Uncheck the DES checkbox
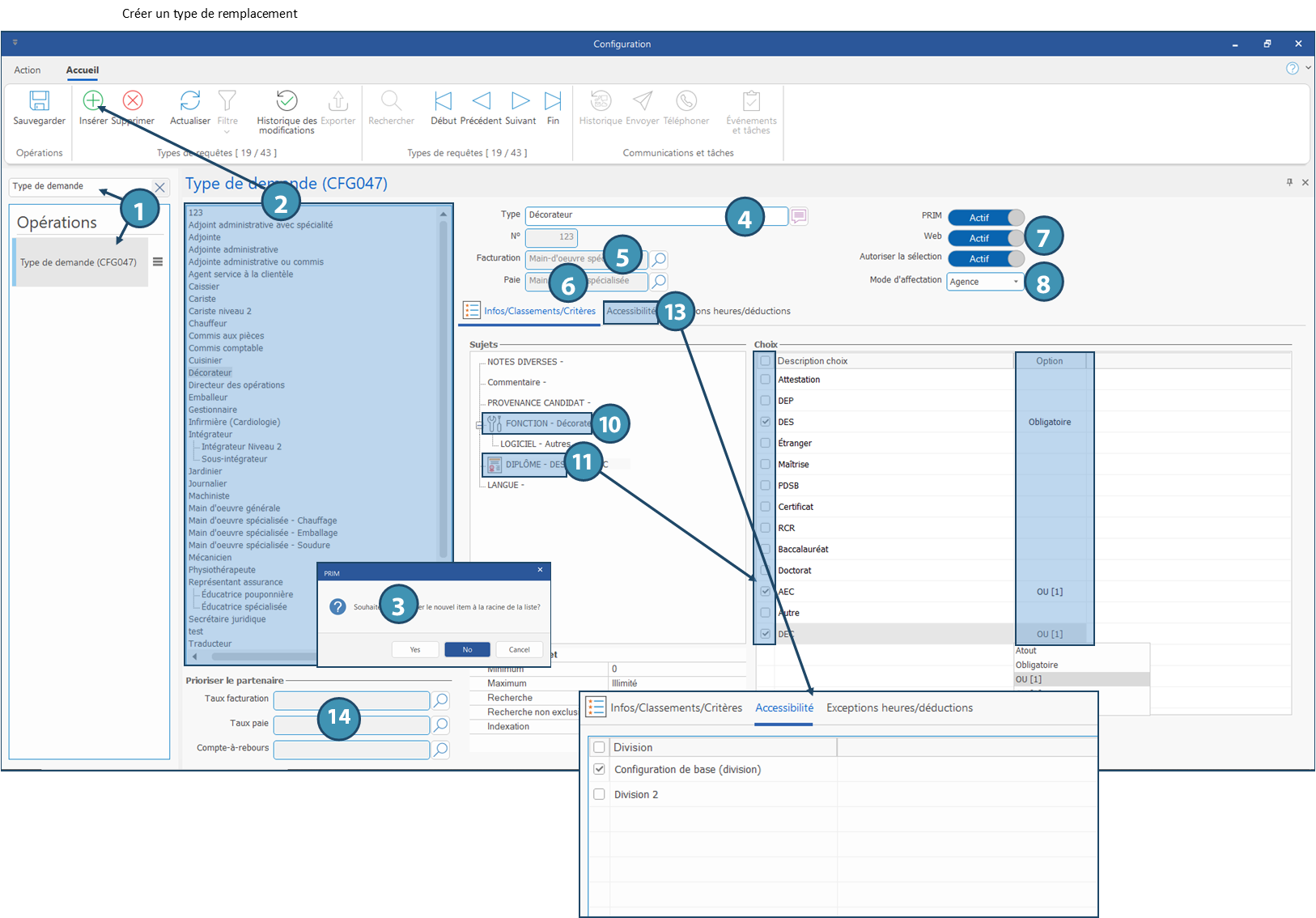 pos(765,422)
